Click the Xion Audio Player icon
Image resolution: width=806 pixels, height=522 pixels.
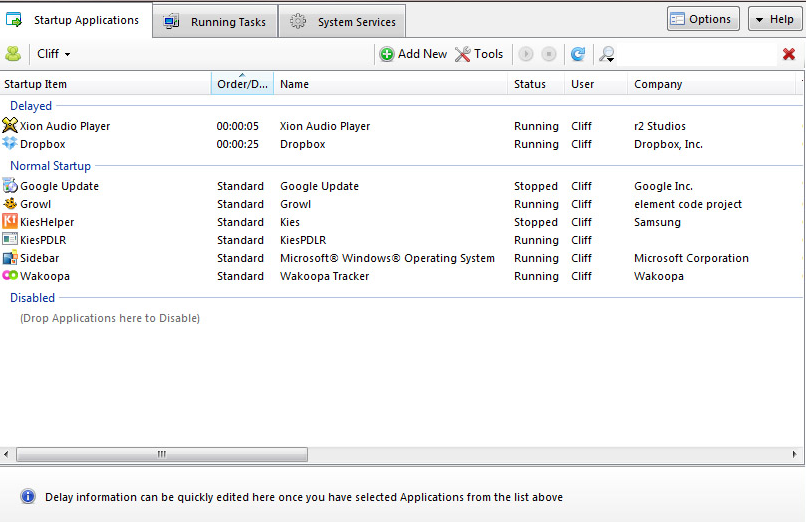click(x=10, y=125)
